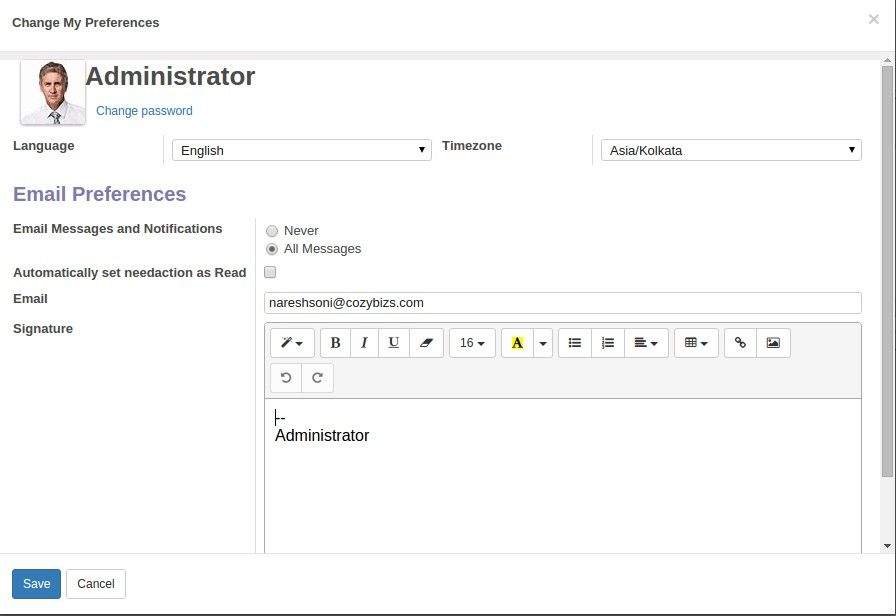Apply italic formatting in signature toolbar
This screenshot has width=896, height=616.
pos(364,343)
